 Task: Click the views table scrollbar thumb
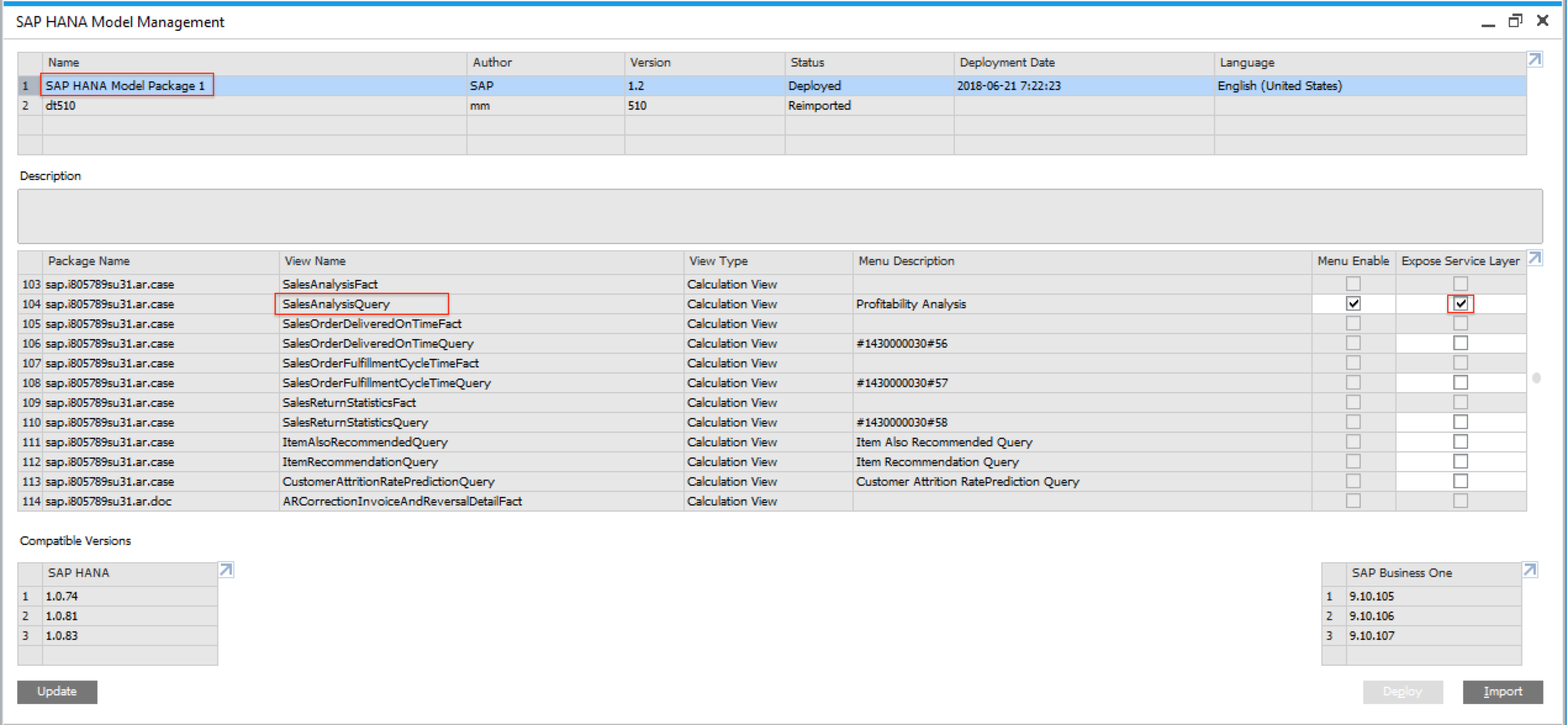pyautogui.click(x=1536, y=378)
